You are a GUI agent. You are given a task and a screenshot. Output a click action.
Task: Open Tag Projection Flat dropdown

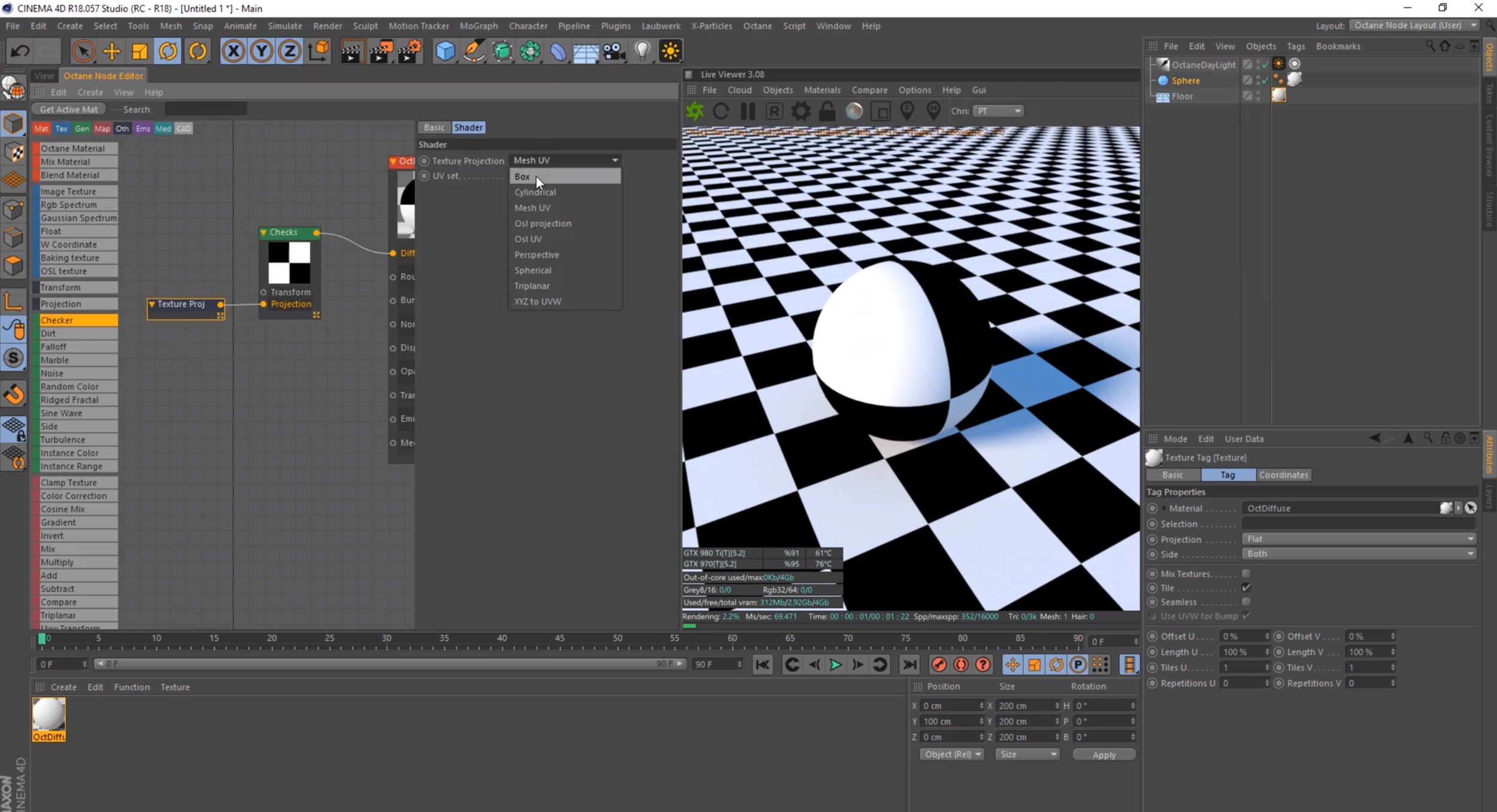click(x=1359, y=539)
